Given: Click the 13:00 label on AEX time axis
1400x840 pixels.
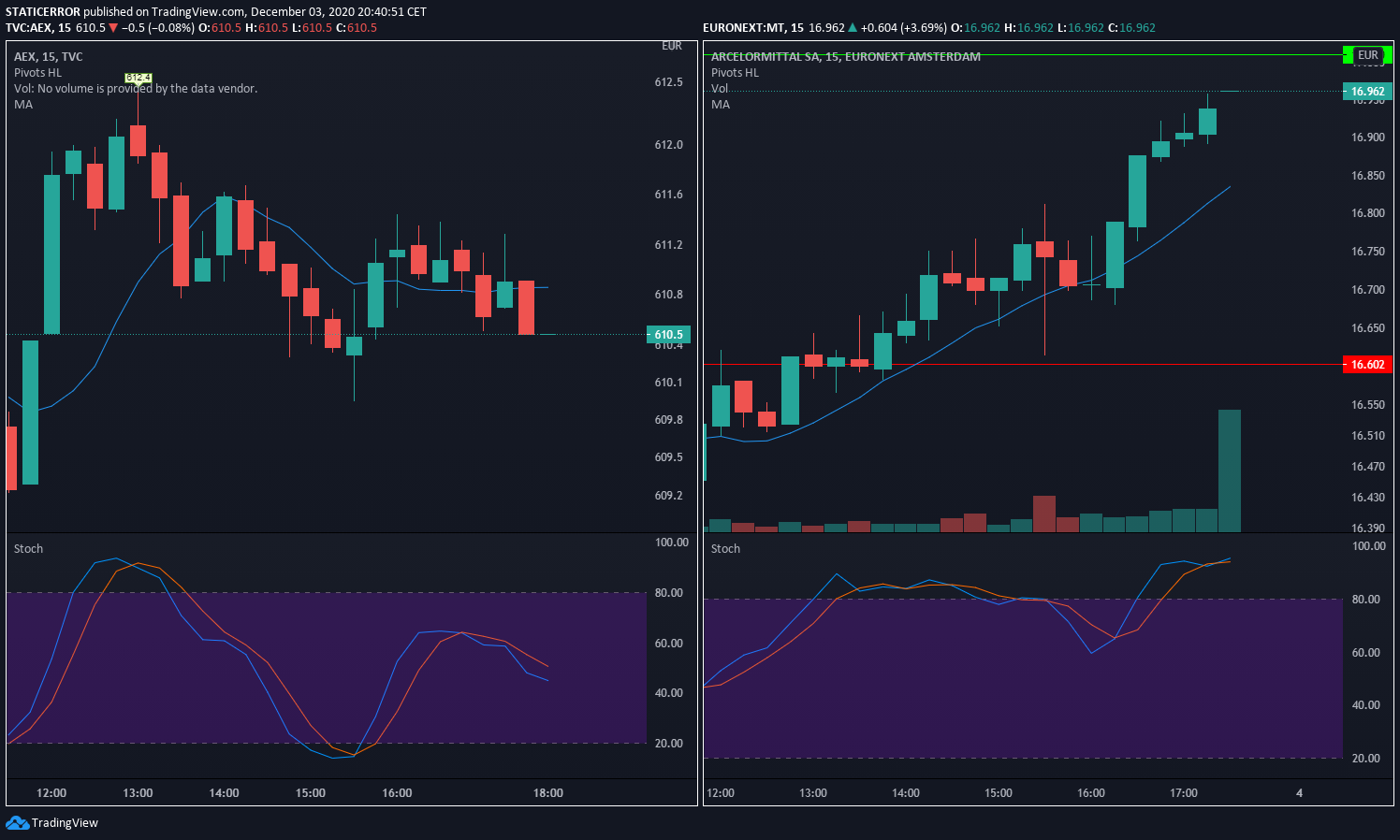Looking at the screenshot, I should coord(138,793).
